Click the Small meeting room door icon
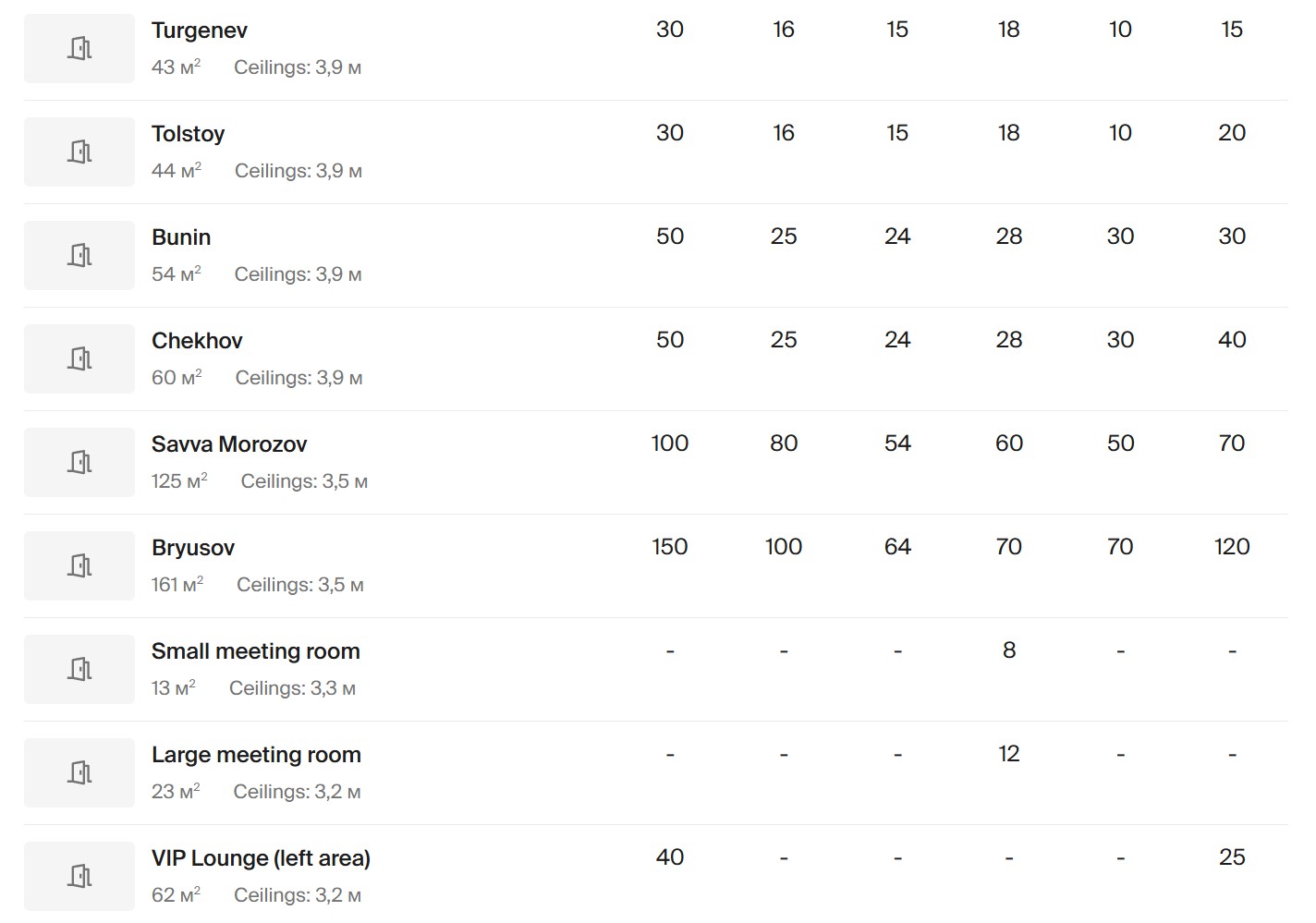Viewport: 1316px width, 923px height. [79, 669]
